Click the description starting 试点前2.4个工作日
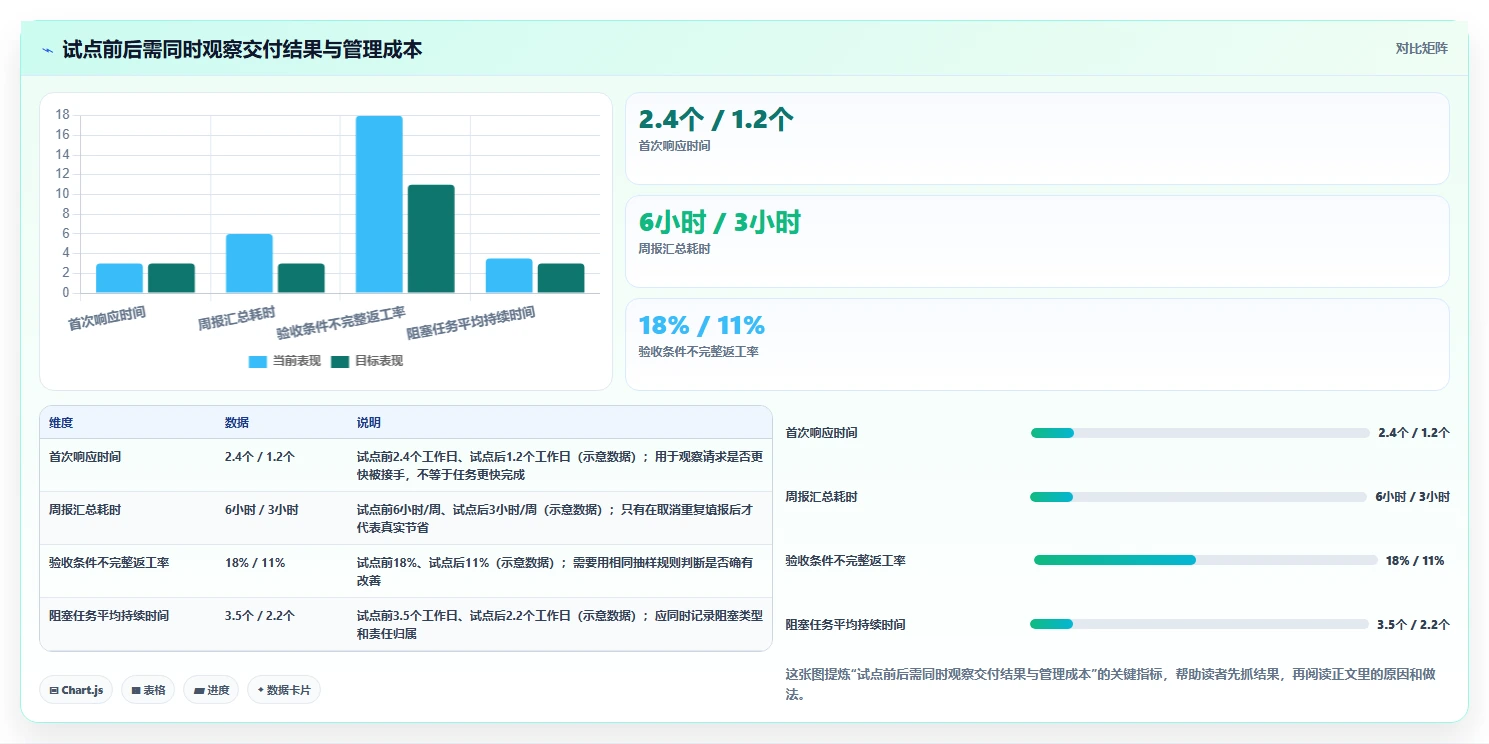This screenshot has width=1489, height=744. point(560,465)
